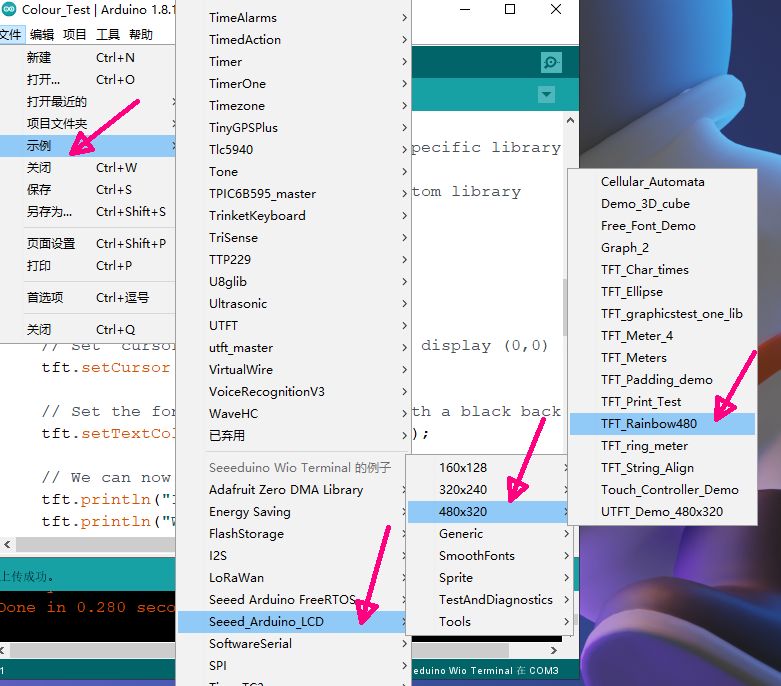Choose 打开... menu entry
781x686 pixels.
tap(88, 80)
